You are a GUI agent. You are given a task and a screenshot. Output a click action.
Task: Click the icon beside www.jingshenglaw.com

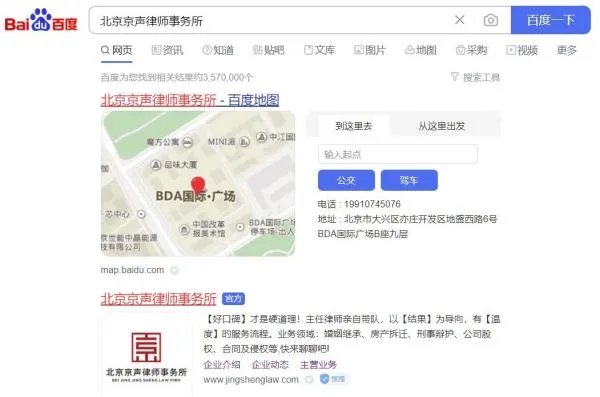[x=309, y=380]
